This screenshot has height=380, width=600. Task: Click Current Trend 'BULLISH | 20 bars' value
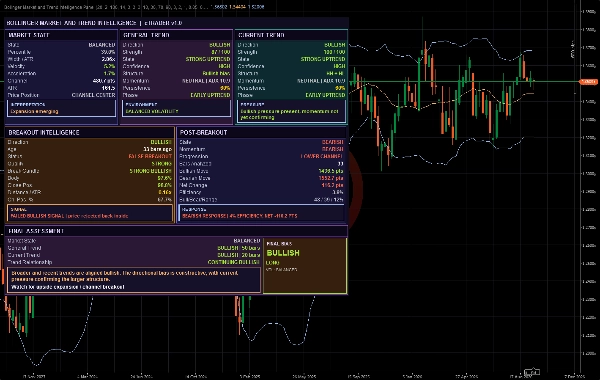point(239,255)
